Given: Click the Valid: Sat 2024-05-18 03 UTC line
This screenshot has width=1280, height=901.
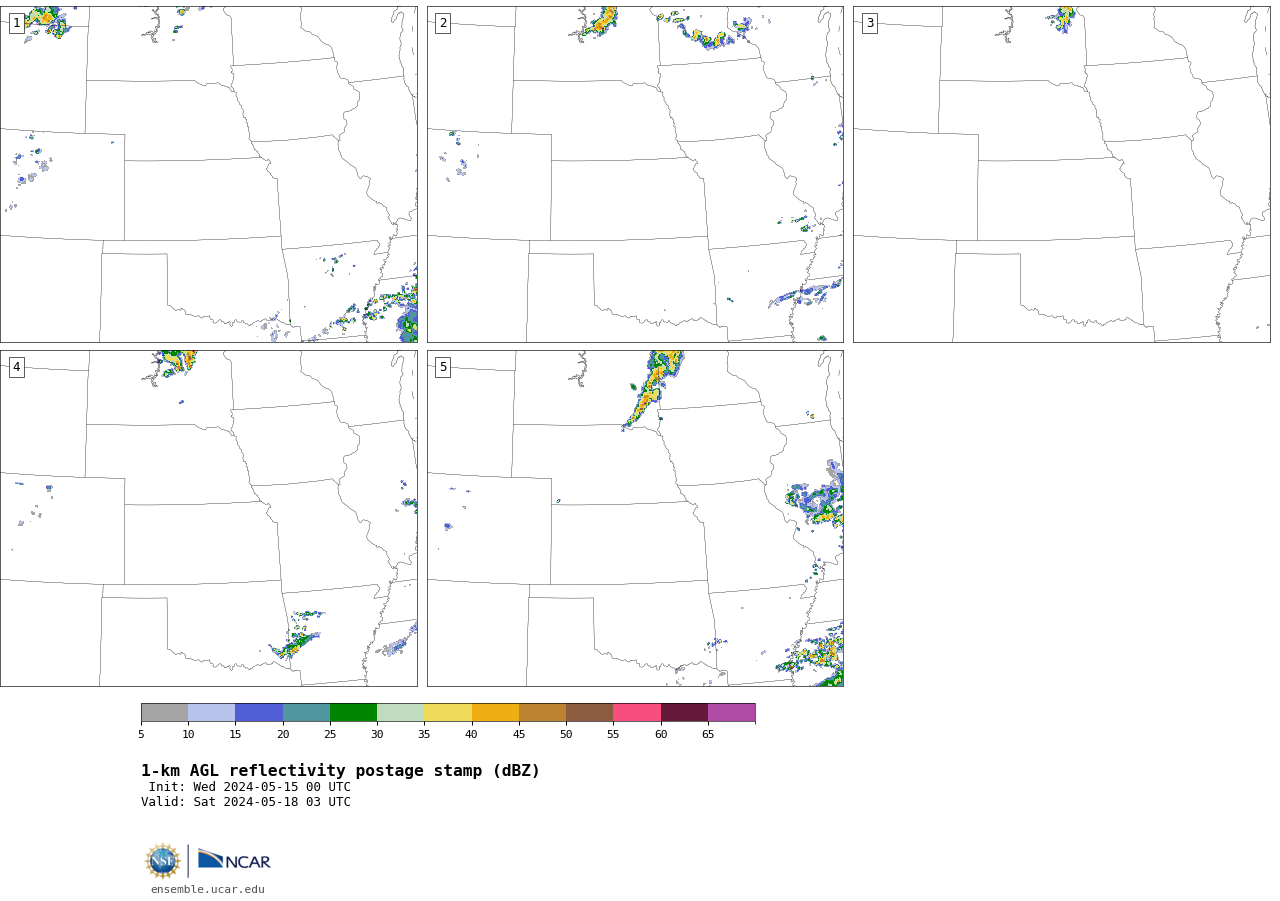Looking at the screenshot, I should 246,802.
